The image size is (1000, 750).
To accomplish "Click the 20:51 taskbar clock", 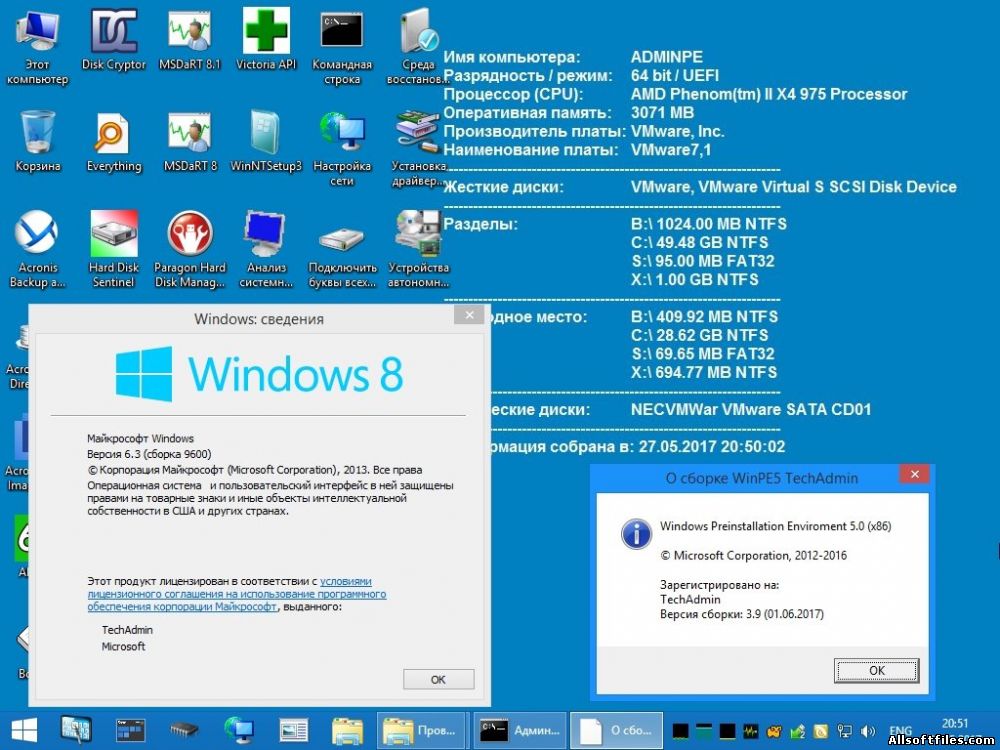I will (x=955, y=724).
